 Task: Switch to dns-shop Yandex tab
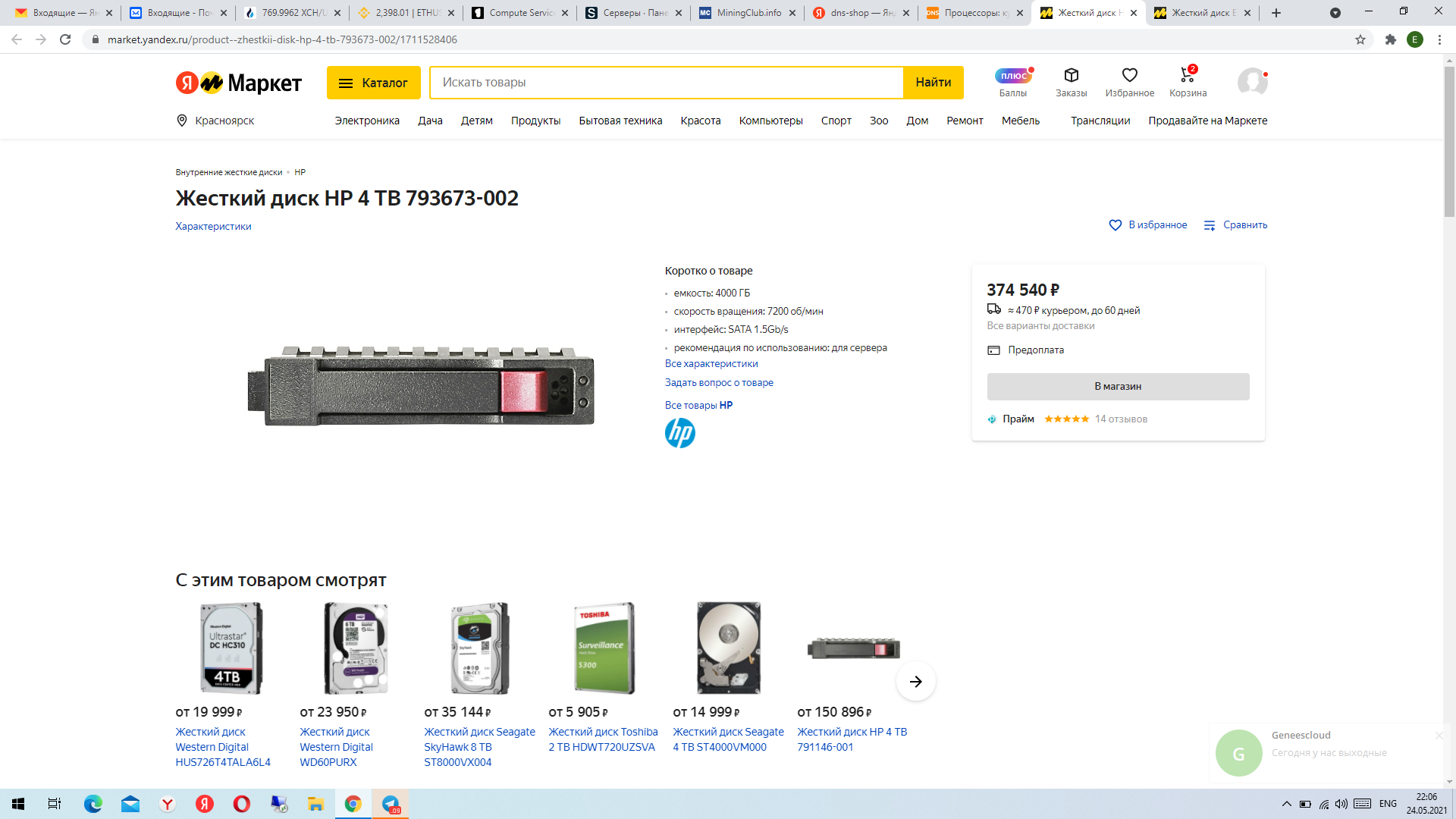[861, 13]
